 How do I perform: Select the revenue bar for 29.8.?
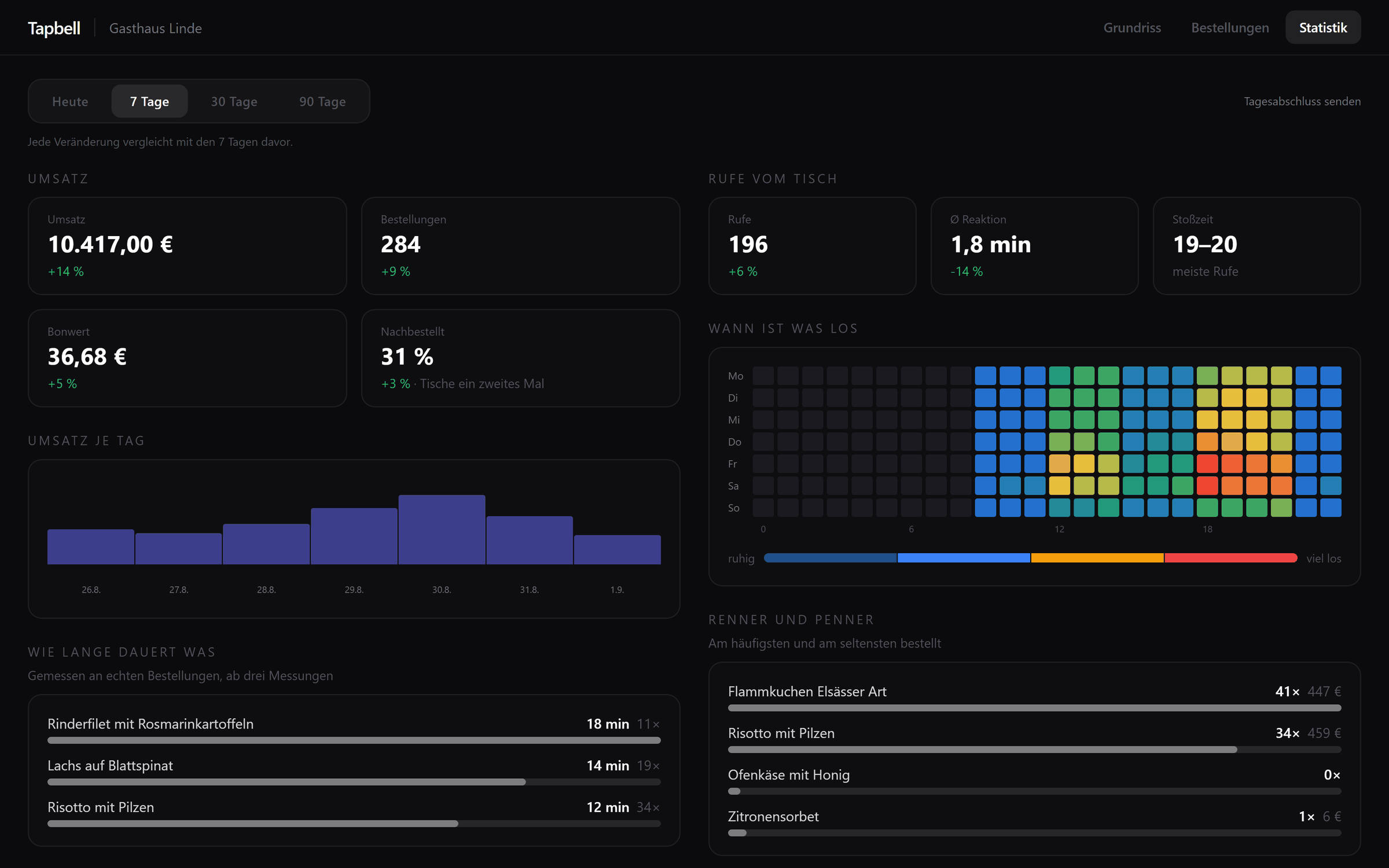click(354, 536)
